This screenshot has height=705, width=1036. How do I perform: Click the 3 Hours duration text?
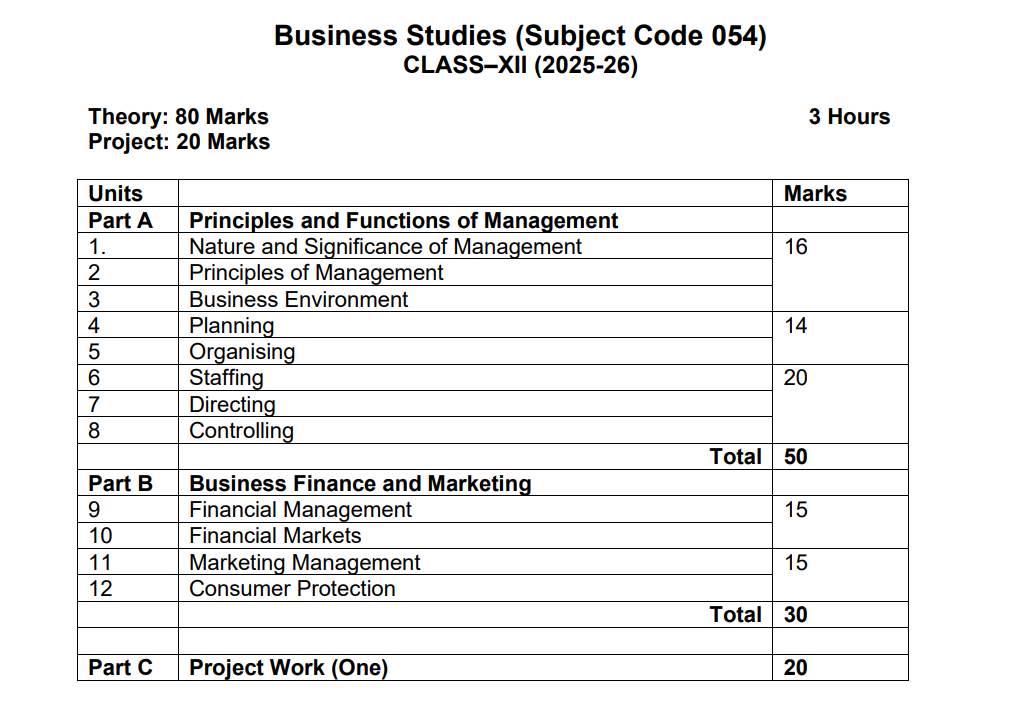(849, 117)
